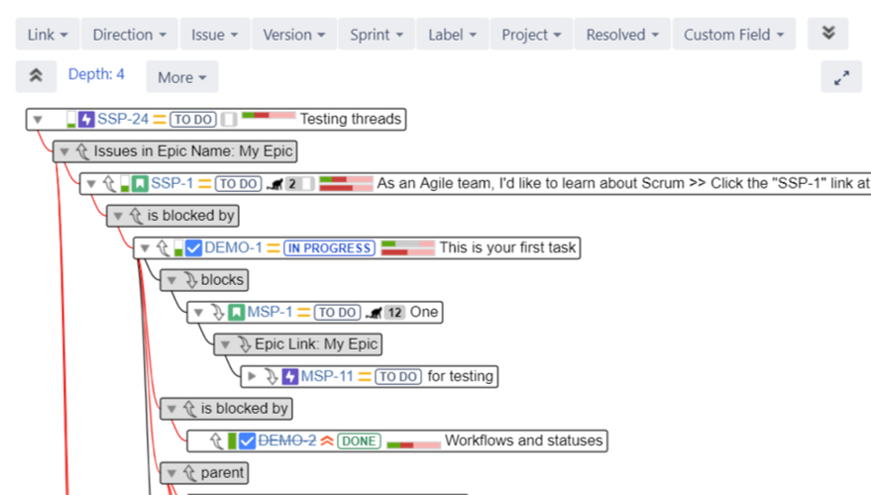Click the fullscreen expand arrows icon
The image size is (871, 495).
[841, 77]
